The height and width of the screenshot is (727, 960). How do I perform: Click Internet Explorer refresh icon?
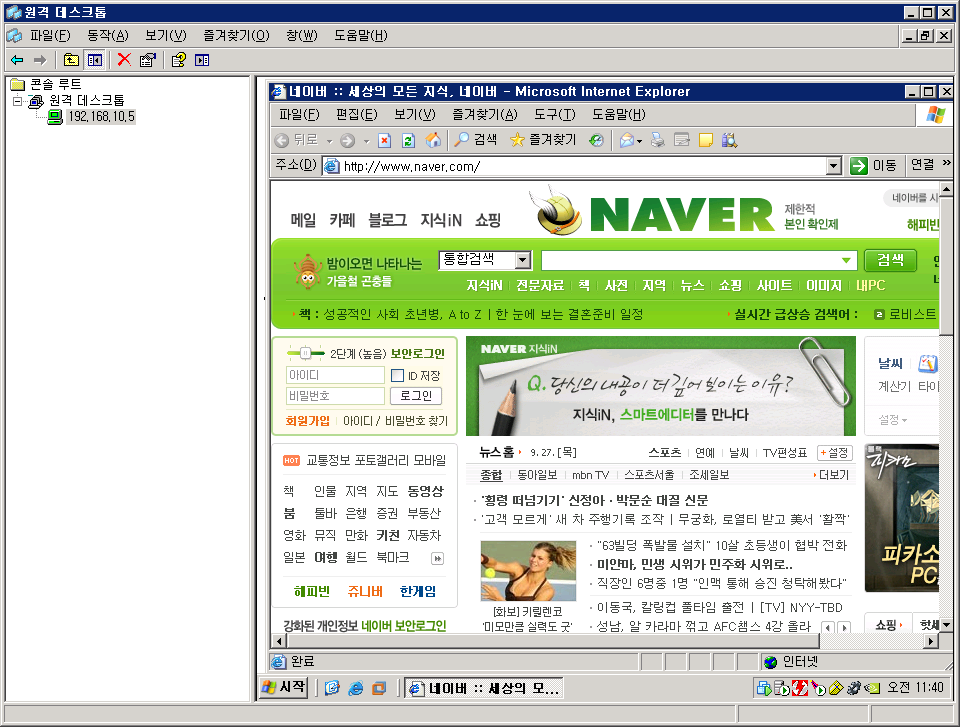point(408,141)
